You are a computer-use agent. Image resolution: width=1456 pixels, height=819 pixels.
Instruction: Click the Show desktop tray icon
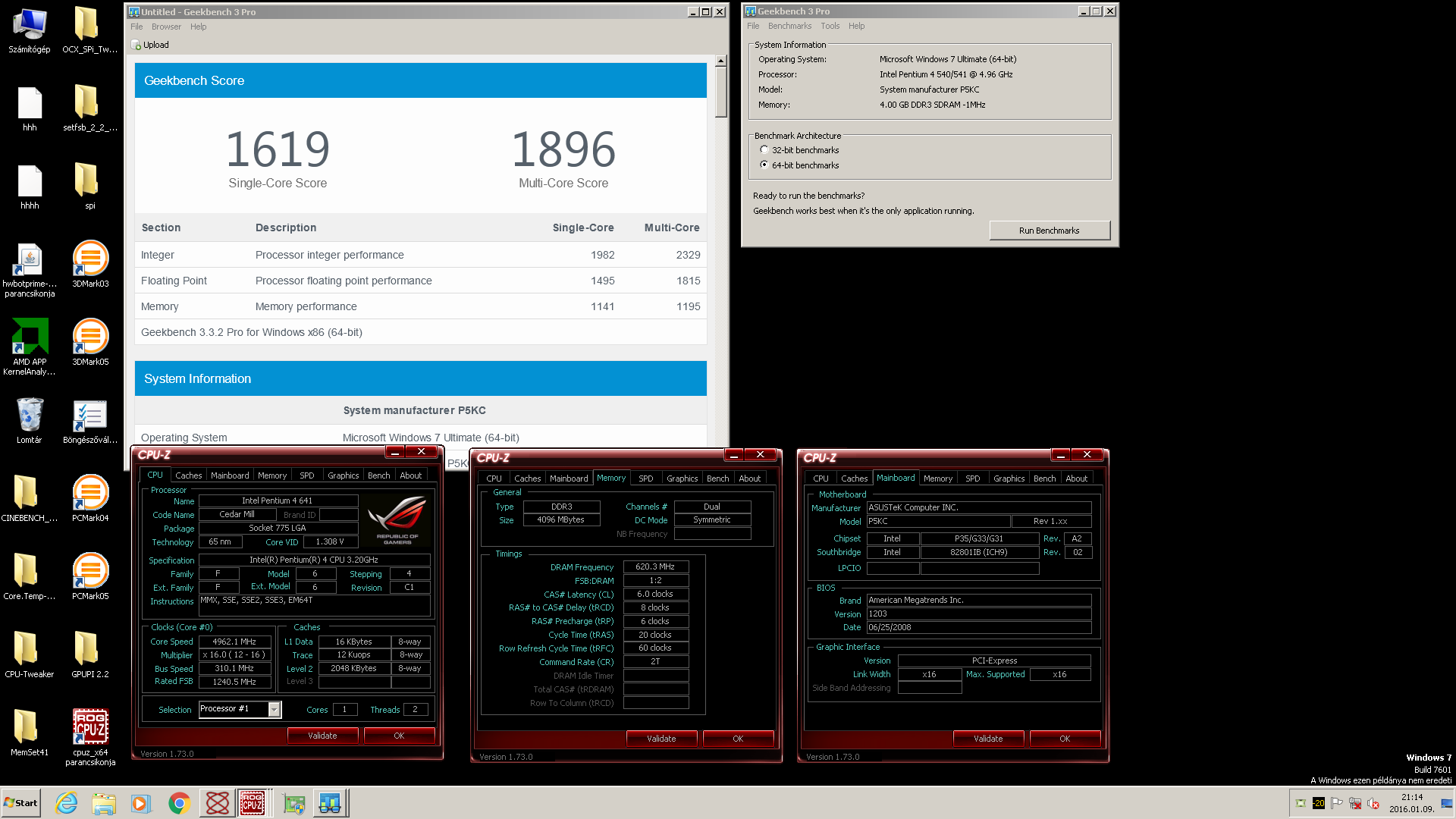point(1446,803)
